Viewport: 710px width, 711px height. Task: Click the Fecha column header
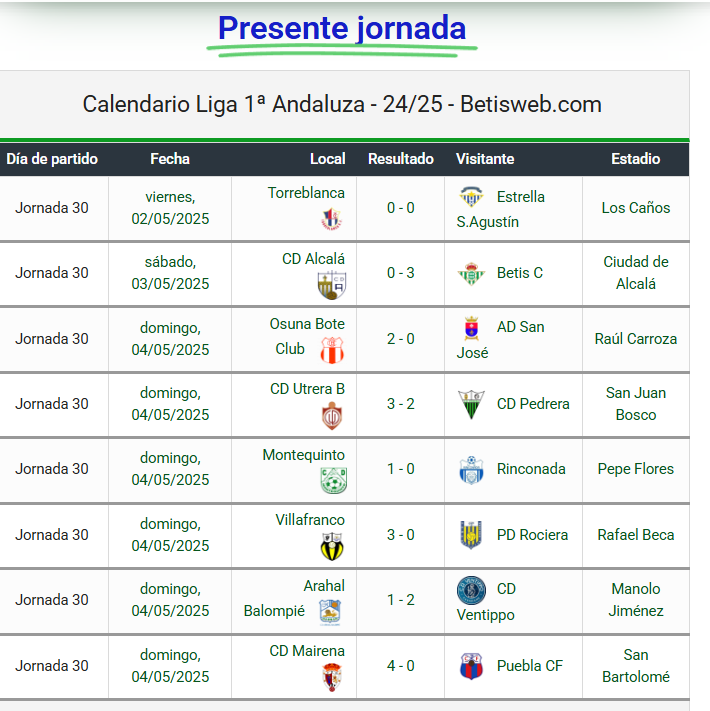point(170,159)
